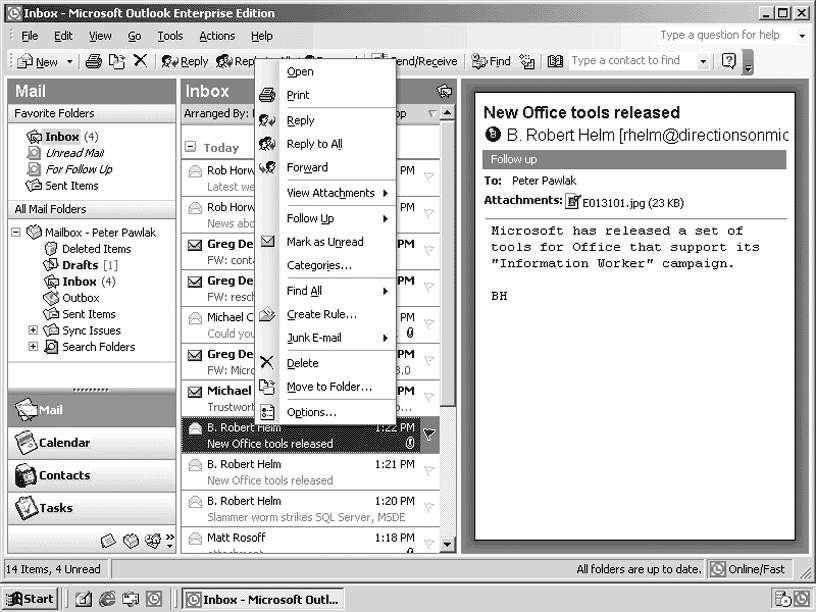This screenshot has width=816, height=612.
Task: Select the Slammer worm strikes SQL Server message
Action: tap(310, 509)
